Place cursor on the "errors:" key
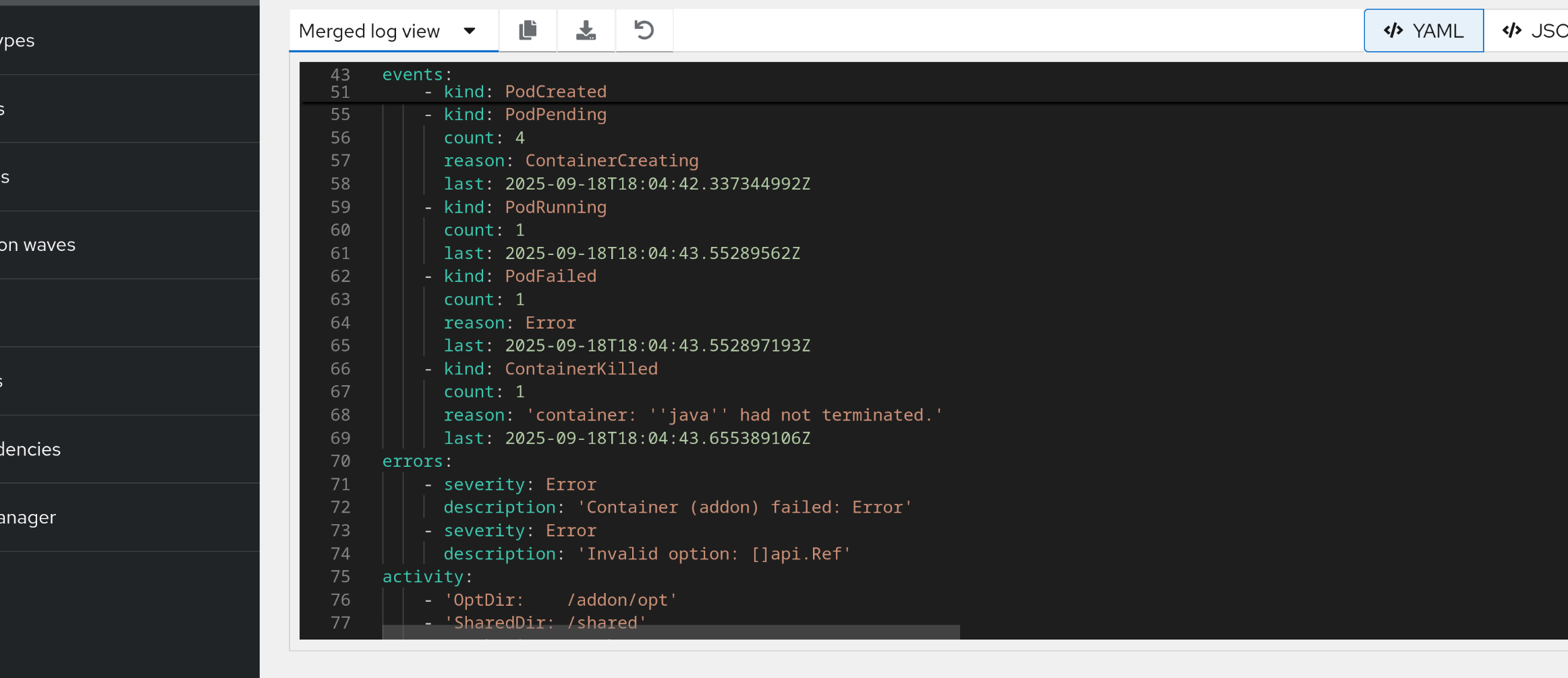 pos(412,461)
